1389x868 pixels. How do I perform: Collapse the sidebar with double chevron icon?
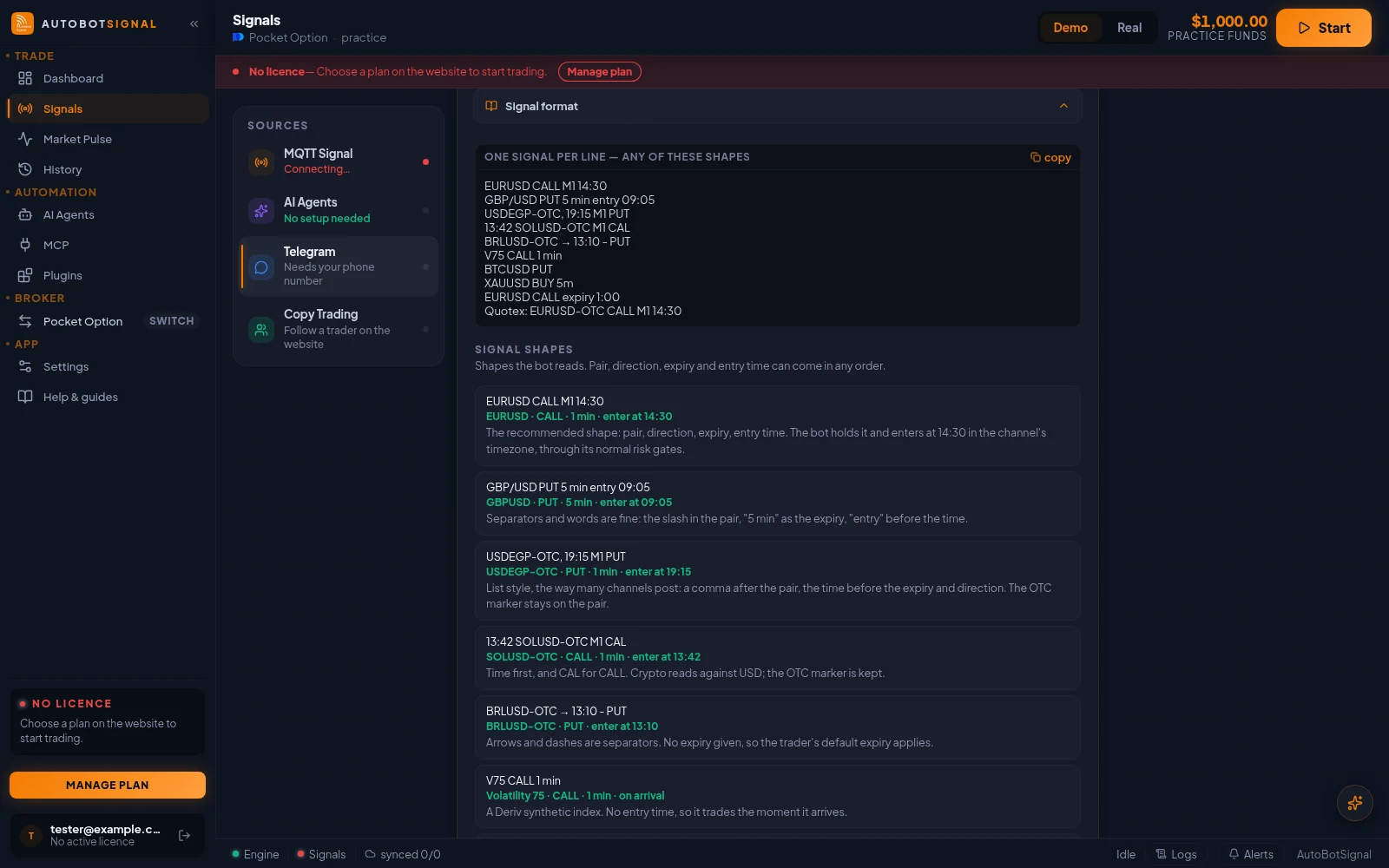click(194, 24)
